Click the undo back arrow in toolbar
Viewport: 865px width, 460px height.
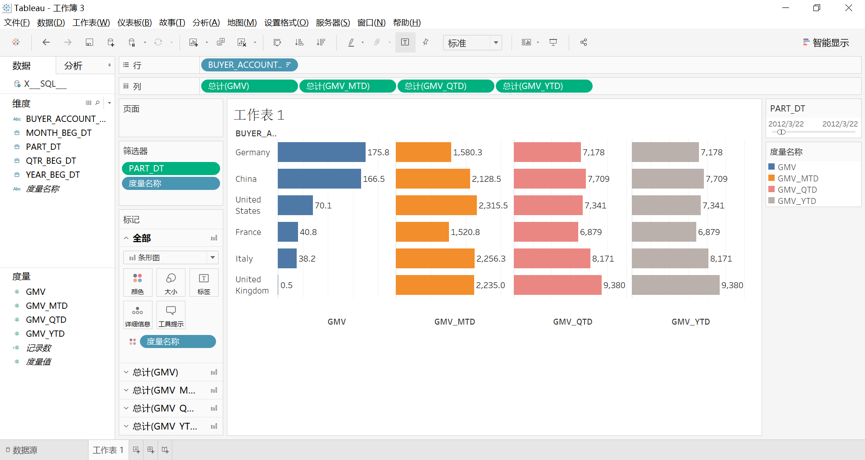pos(46,43)
